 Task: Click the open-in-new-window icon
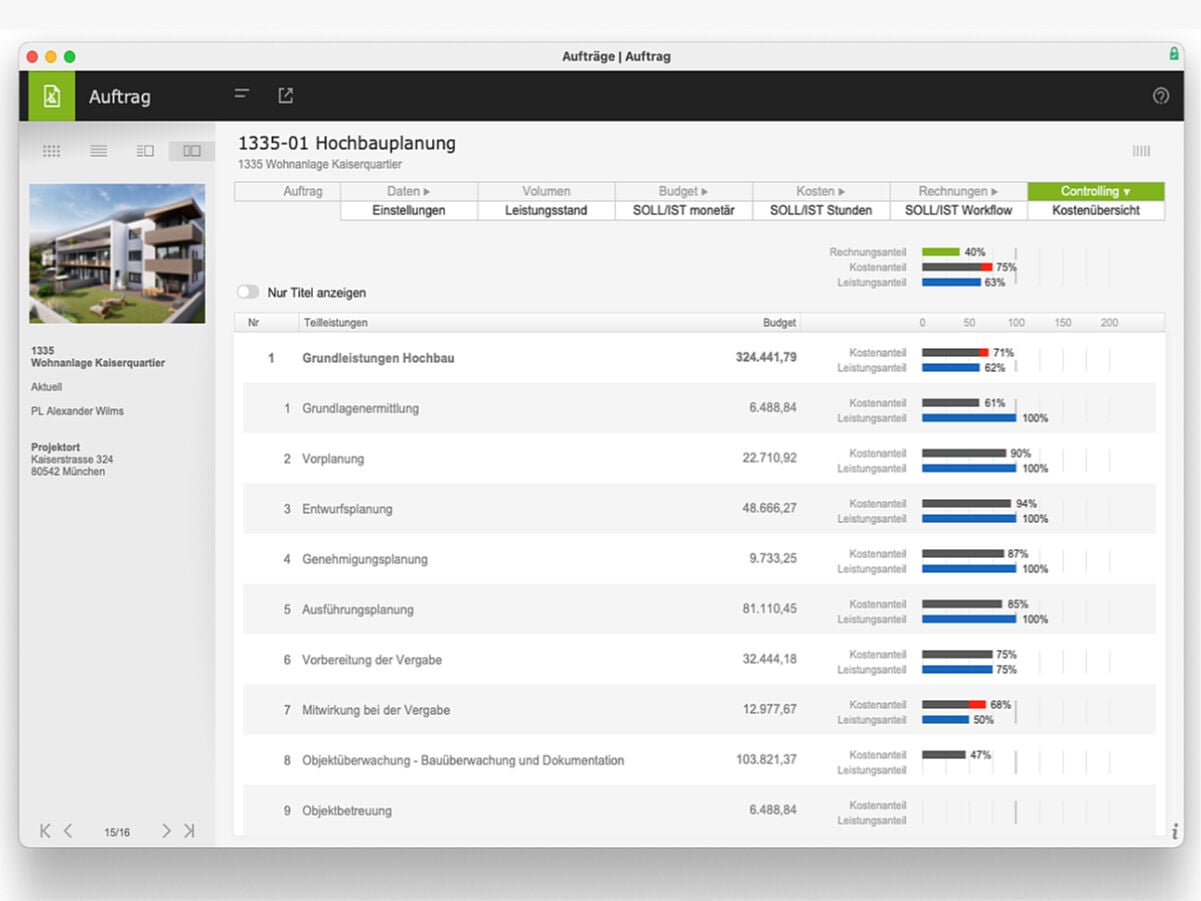coord(286,95)
